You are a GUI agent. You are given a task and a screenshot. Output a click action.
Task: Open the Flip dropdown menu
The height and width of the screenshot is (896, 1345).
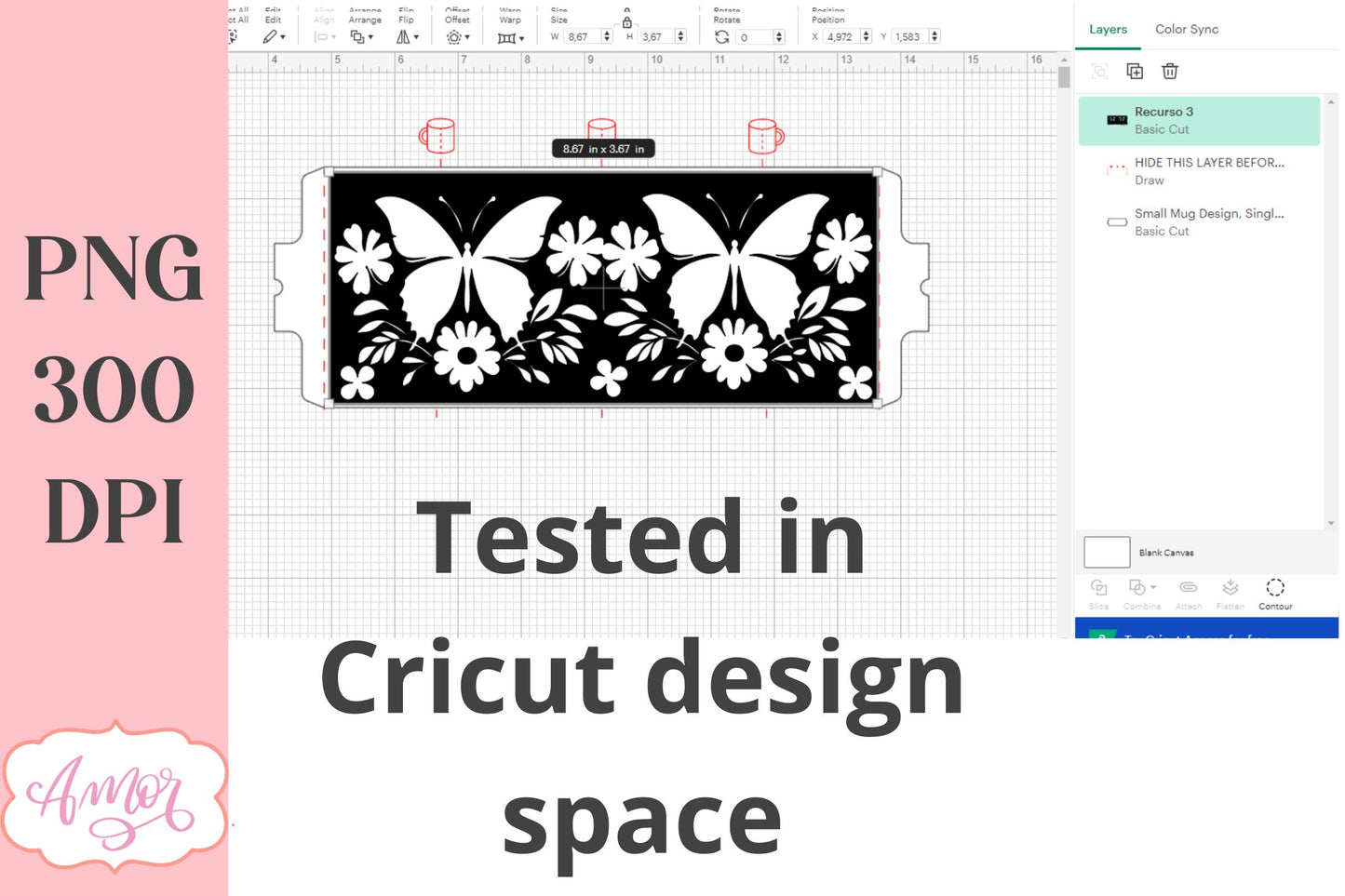click(x=408, y=37)
